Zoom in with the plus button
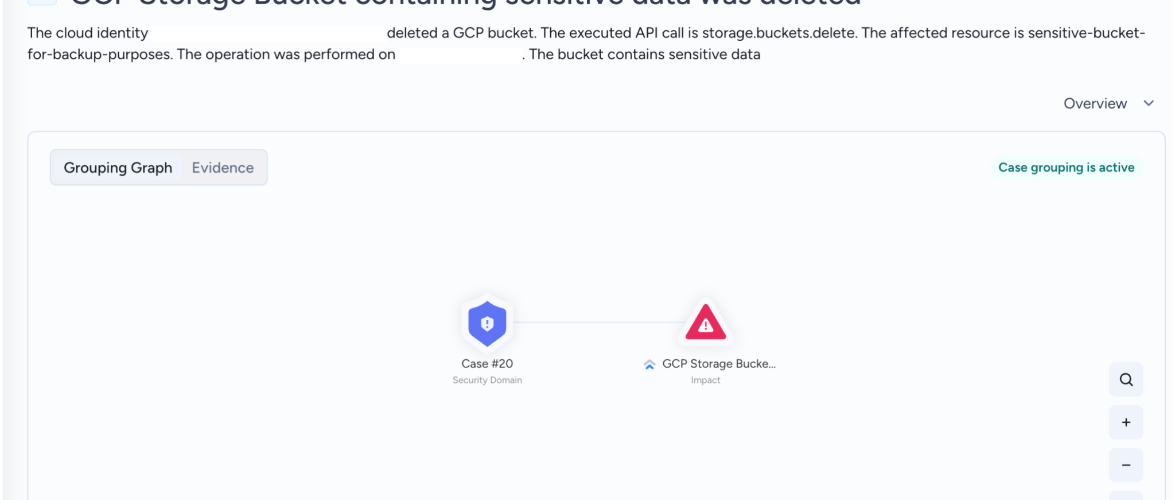 (1126, 422)
